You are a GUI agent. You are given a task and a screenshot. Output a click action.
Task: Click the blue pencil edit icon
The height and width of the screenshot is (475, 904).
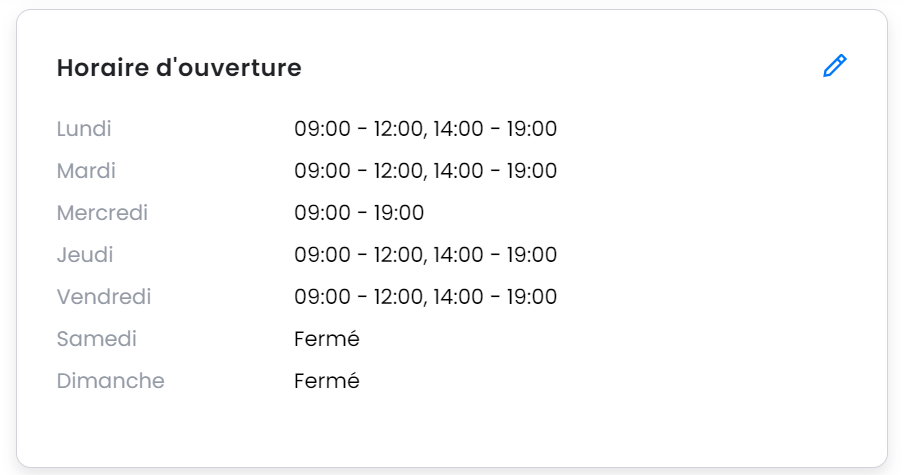coord(834,66)
